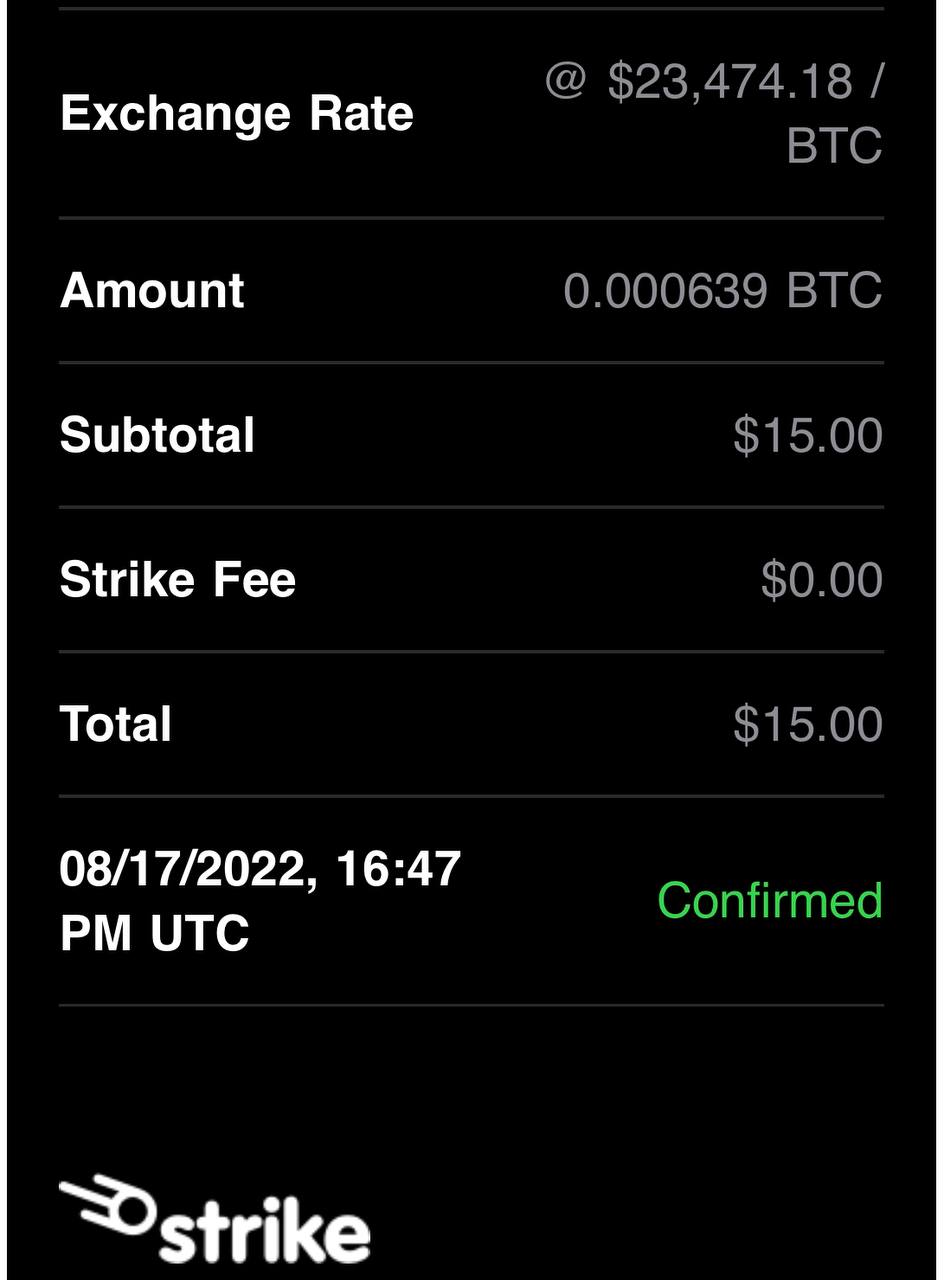Image resolution: width=944 pixels, height=1280 pixels.
Task: Tap the PM UTC text in timestamp
Action: point(155,933)
